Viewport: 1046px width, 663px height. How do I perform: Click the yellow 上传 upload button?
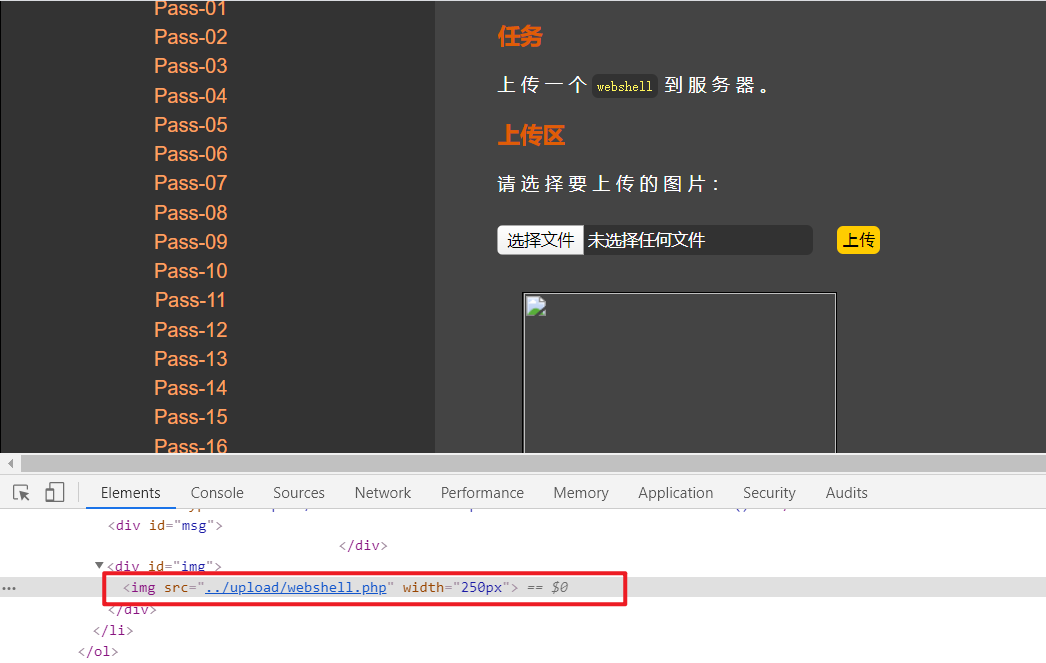[859, 240]
